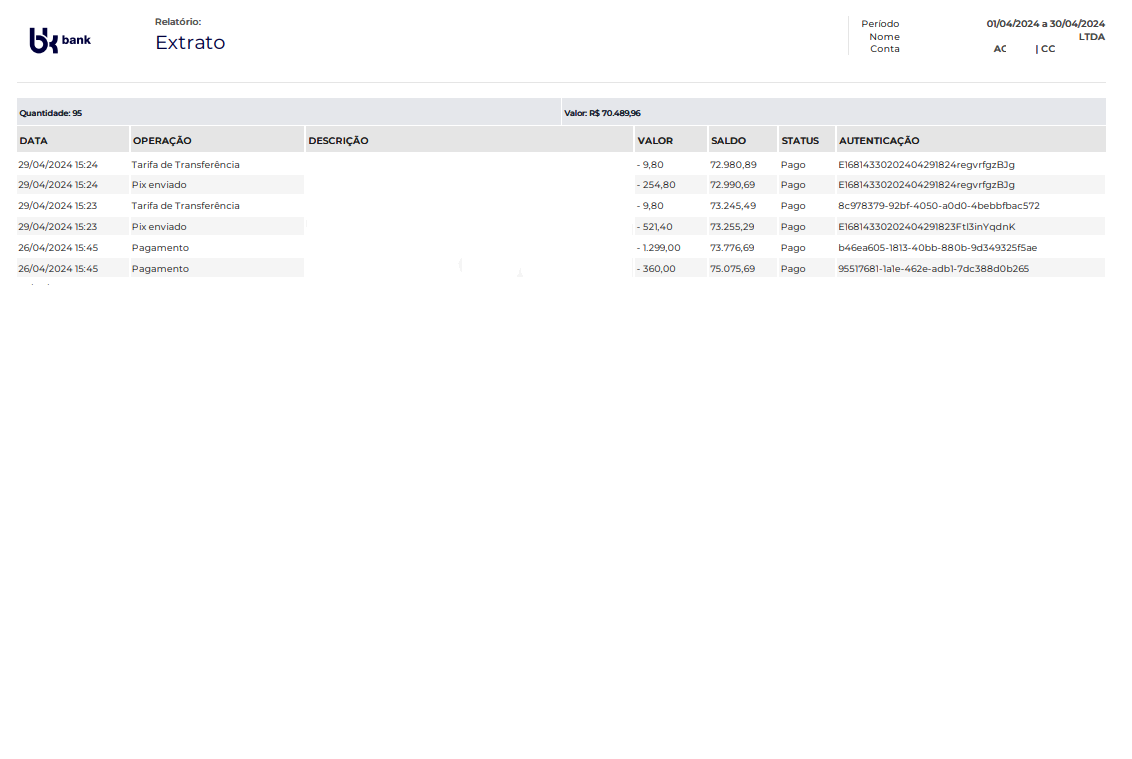Viewport: 1132px width, 759px height.
Task: Click Pago status in the 73.776,69 row
Action: [x=793, y=248]
